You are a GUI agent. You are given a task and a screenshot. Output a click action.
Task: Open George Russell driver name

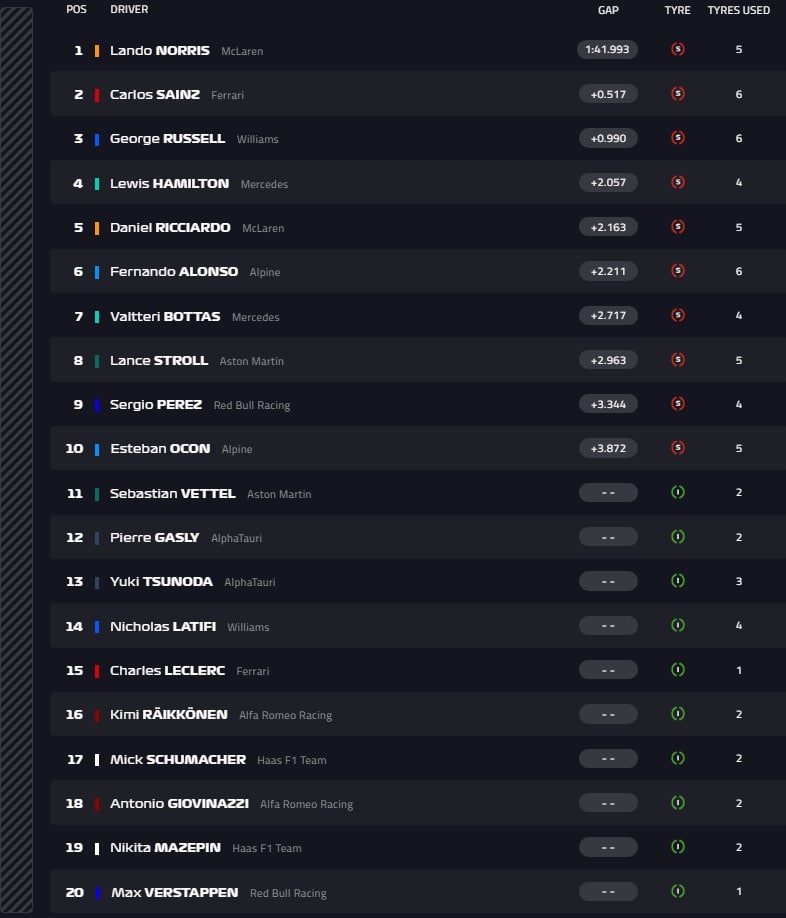pyautogui.click(x=167, y=139)
